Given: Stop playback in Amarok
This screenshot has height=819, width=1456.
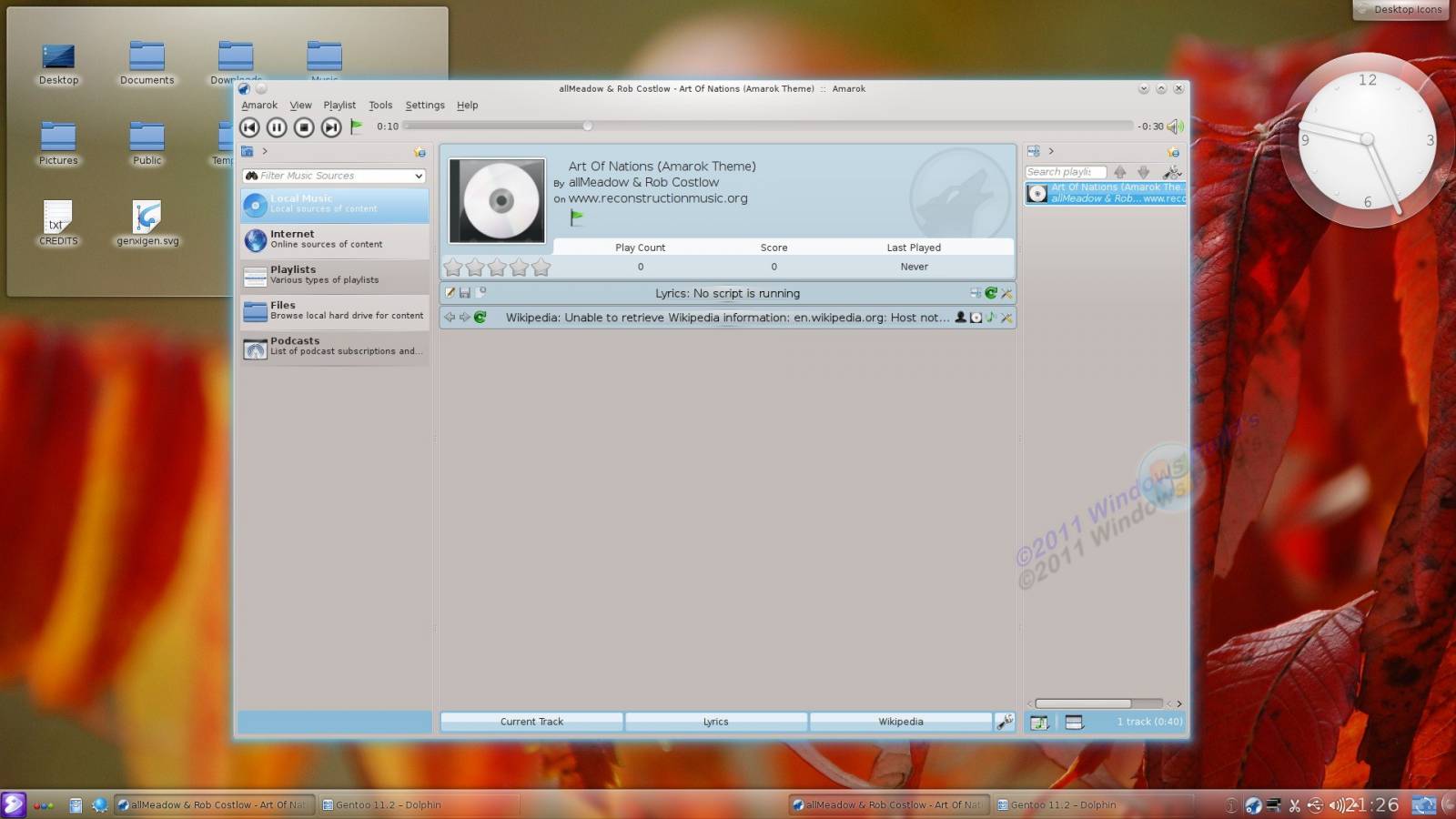Looking at the screenshot, I should (304, 127).
